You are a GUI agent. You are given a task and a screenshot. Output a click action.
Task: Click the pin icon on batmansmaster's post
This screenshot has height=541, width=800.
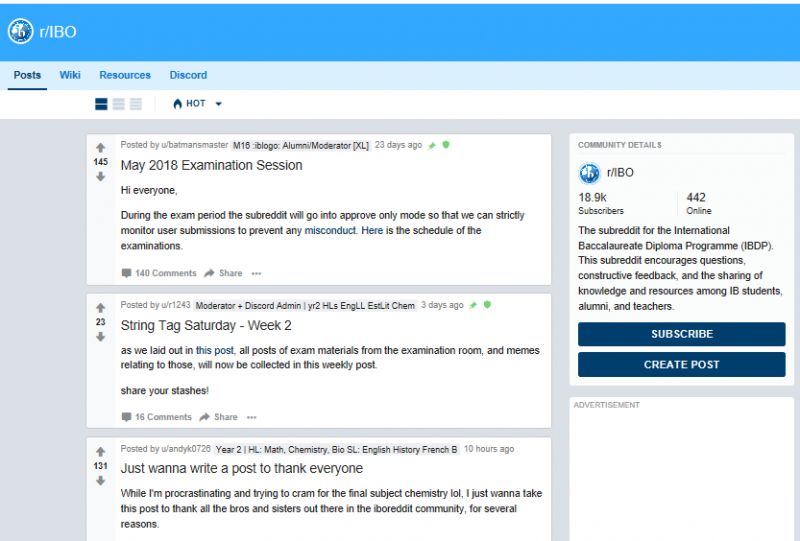click(x=432, y=145)
